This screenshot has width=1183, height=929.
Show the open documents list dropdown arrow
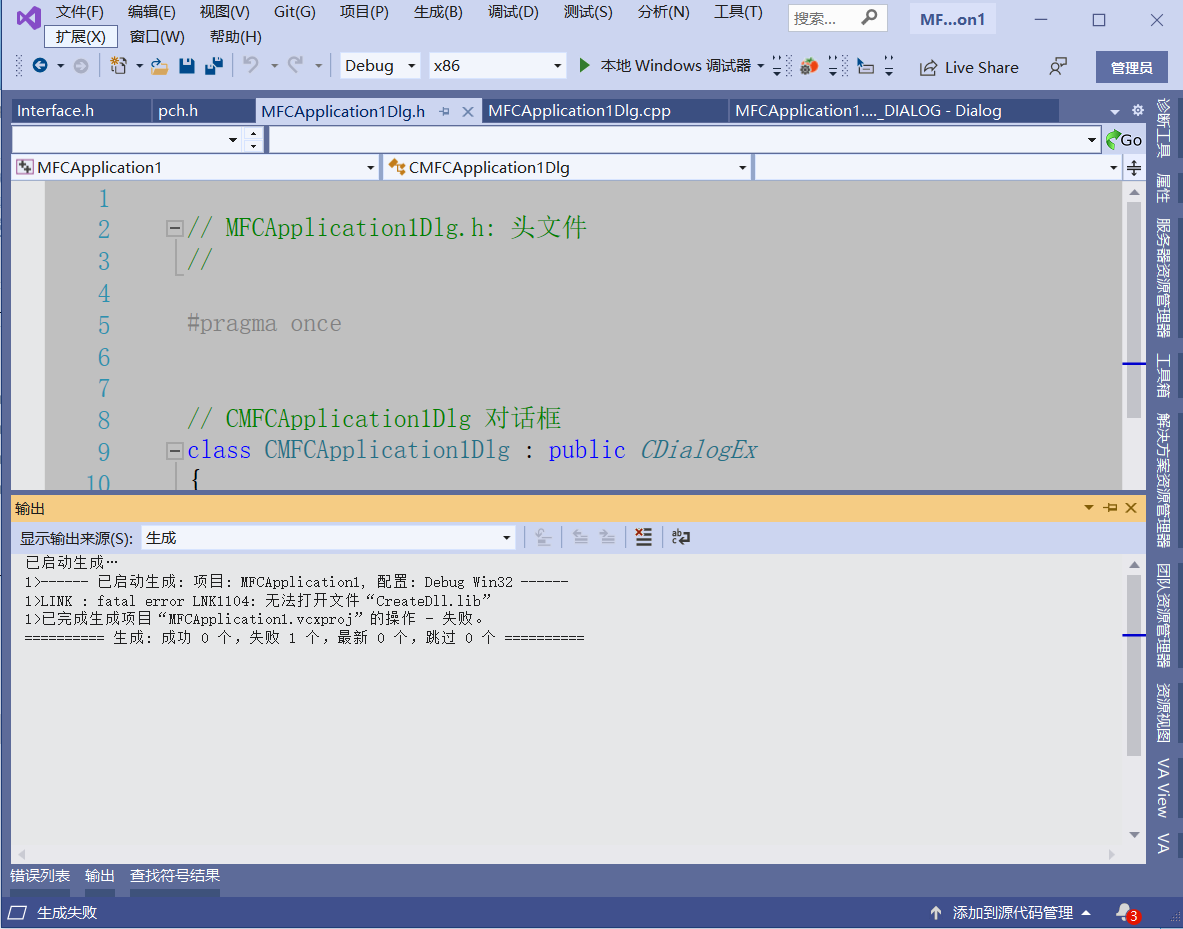click(1114, 112)
